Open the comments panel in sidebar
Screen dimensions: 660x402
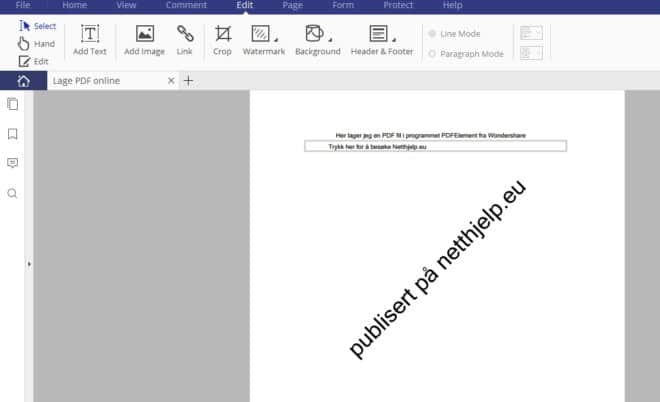[x=13, y=163]
